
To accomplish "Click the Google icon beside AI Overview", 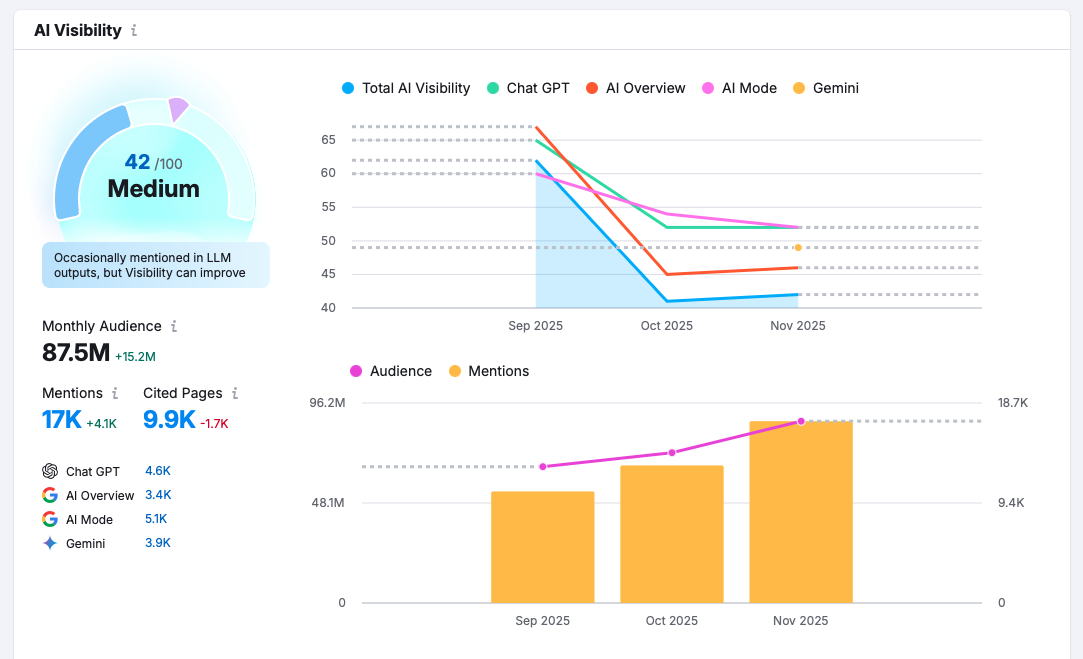I will [x=50, y=495].
